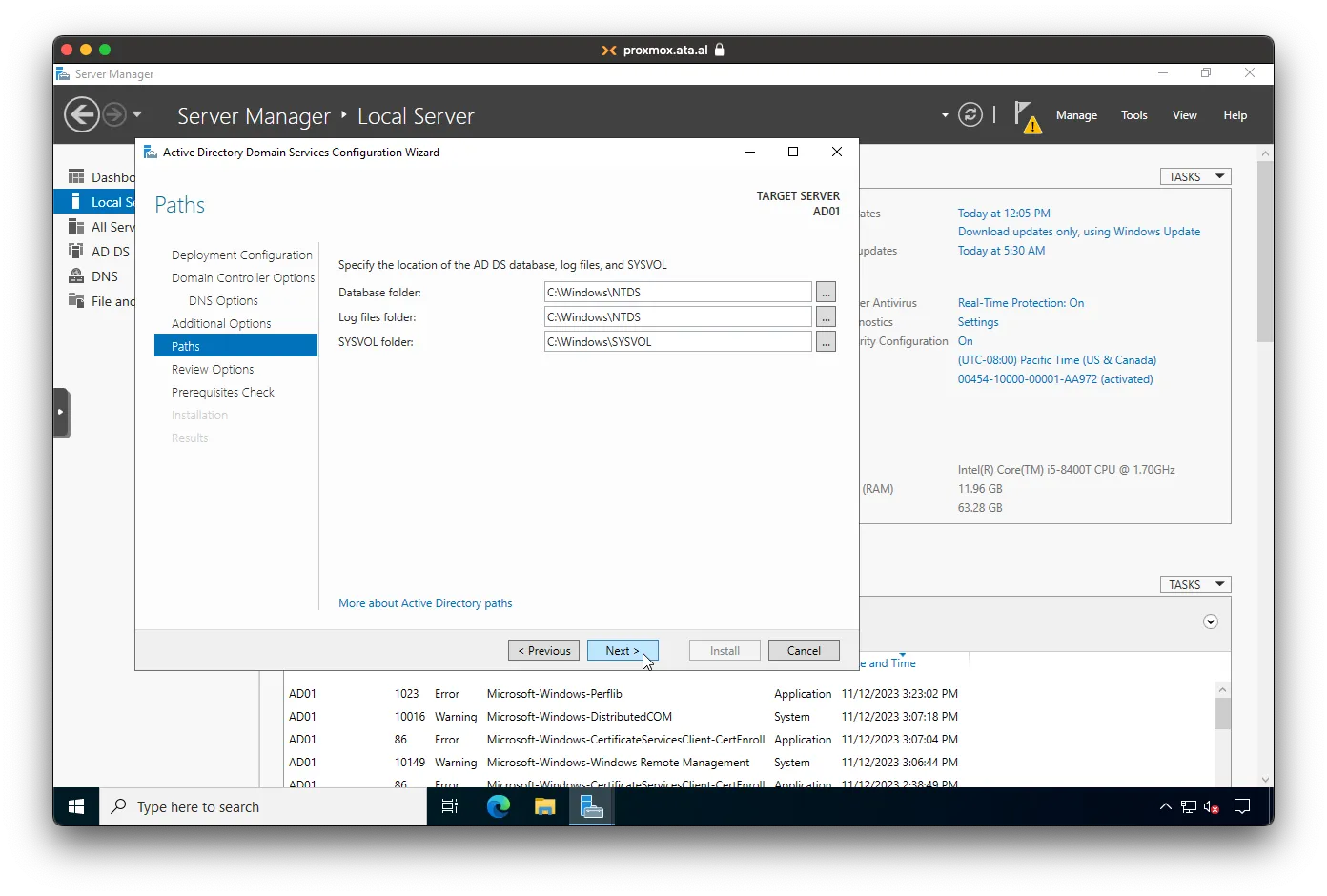The height and width of the screenshot is (896, 1327).
Task: Open Real-Time Protection: On link
Action: tap(1021, 303)
